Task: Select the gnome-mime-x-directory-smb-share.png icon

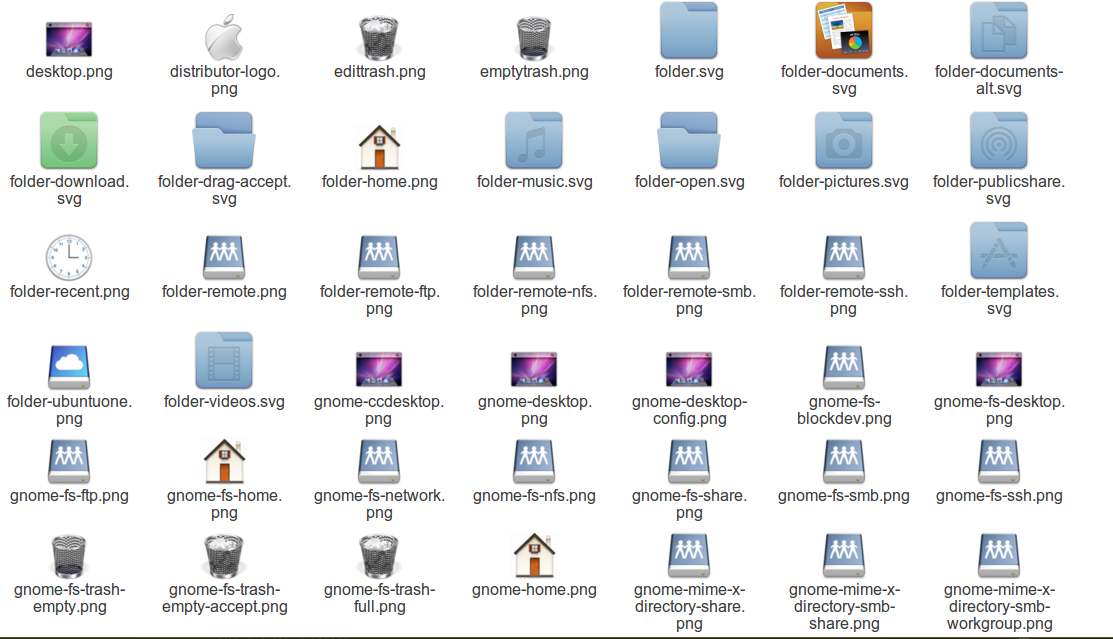Action: coord(844,555)
